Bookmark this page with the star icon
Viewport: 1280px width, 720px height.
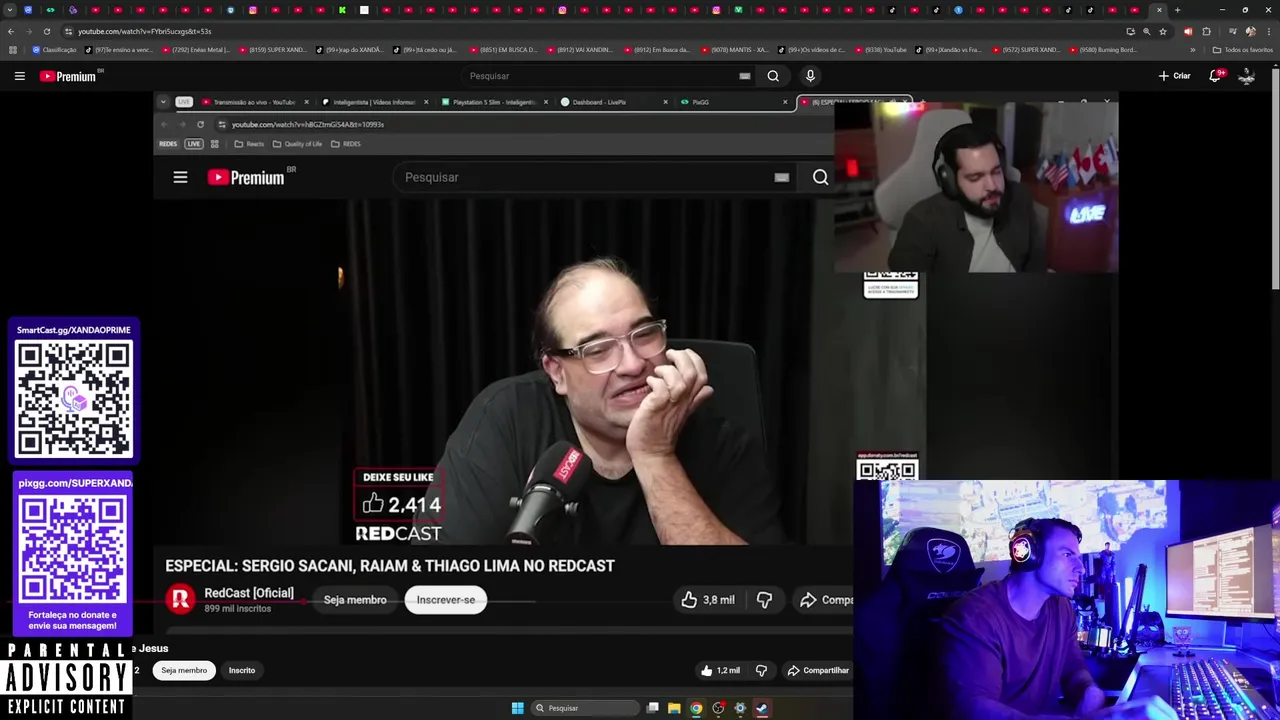tap(1162, 31)
